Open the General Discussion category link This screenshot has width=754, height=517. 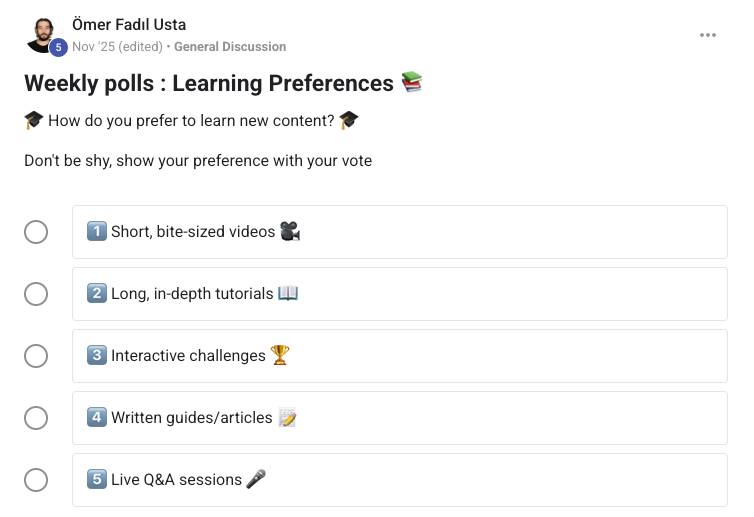click(x=230, y=47)
